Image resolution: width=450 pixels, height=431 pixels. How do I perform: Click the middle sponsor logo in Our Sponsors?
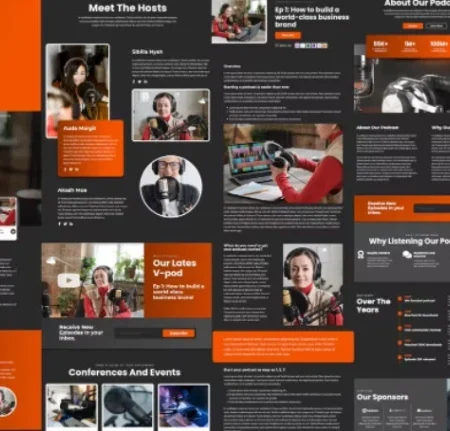point(397,411)
